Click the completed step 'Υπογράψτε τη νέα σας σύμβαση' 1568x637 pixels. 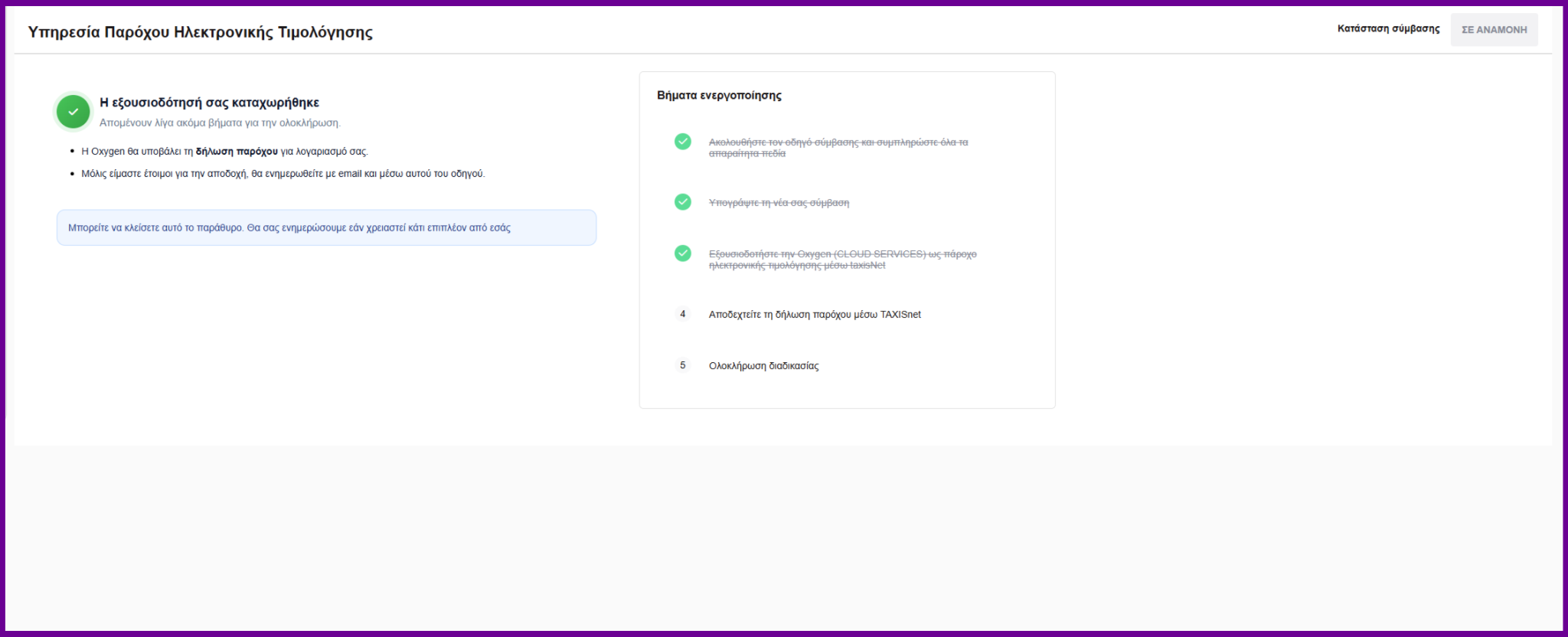coord(779,203)
